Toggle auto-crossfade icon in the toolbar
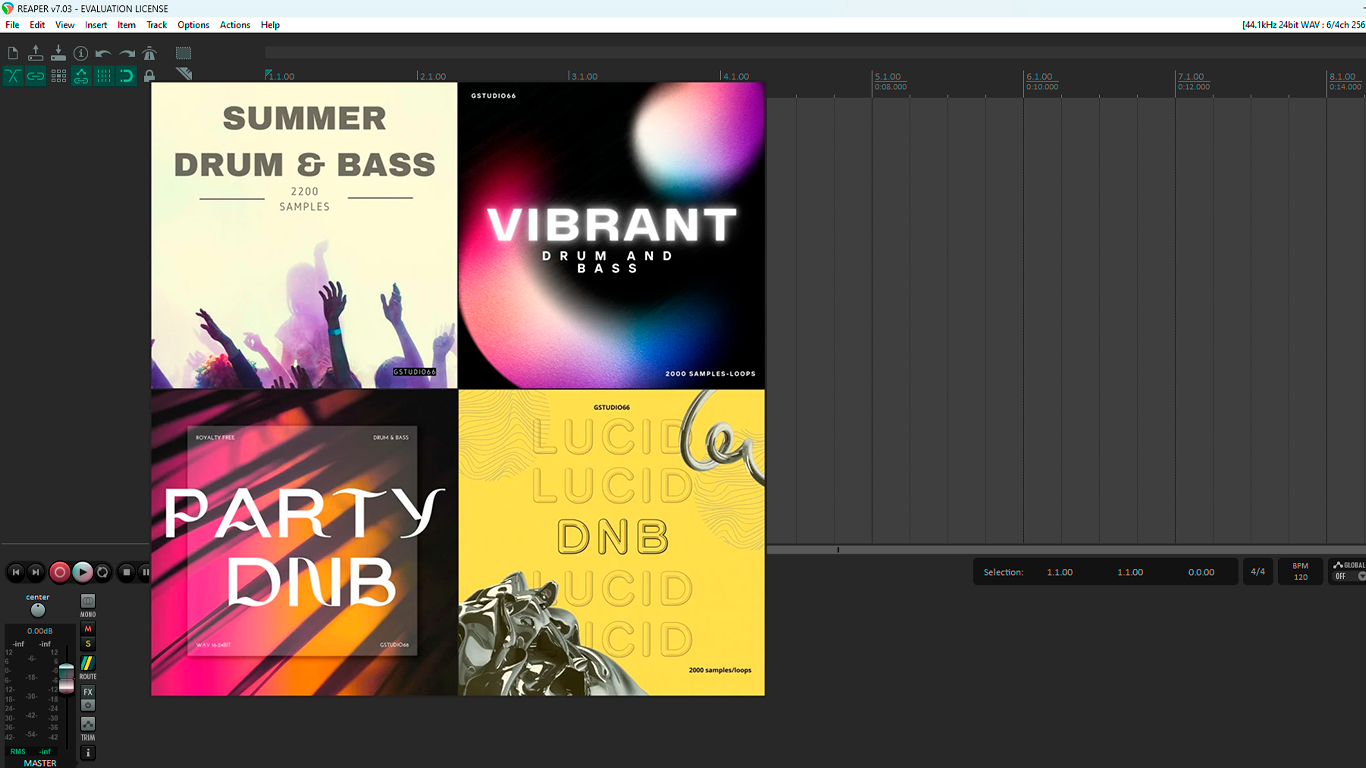This screenshot has width=1366, height=768. click(x=13, y=76)
